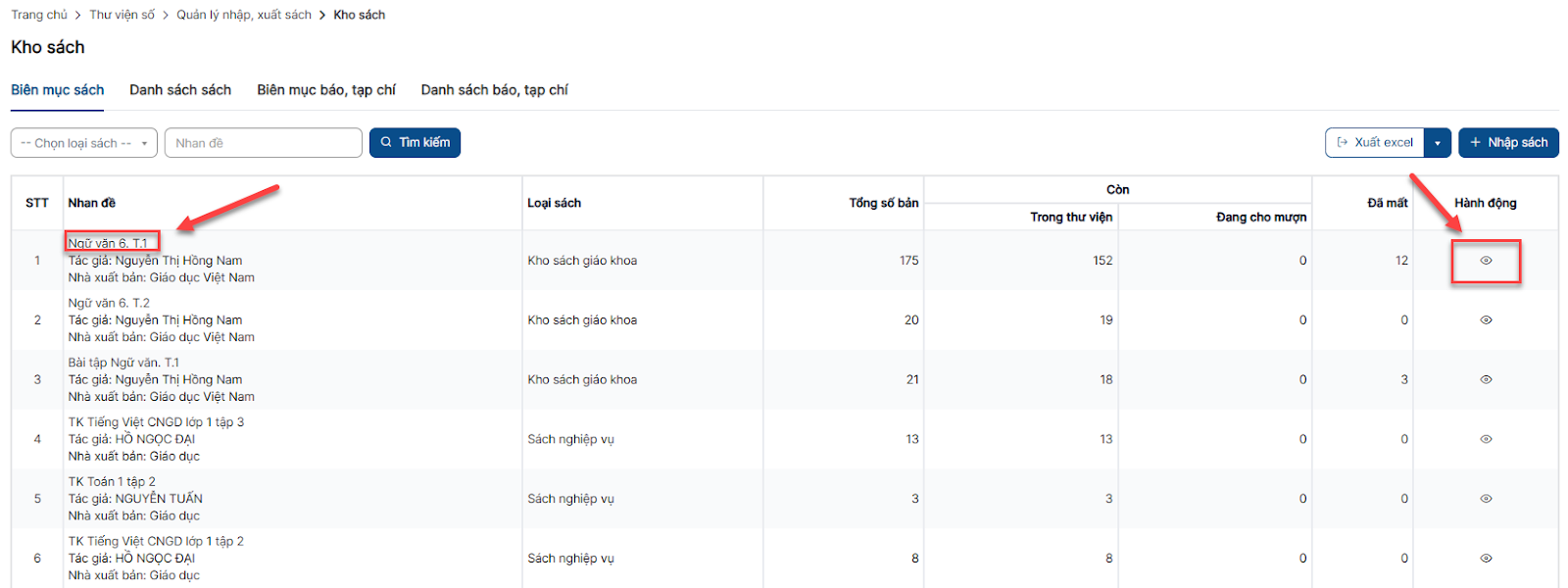Click the Ngữ văn 6. T.1 title
The height and width of the screenshot is (588, 1568).
tap(108, 243)
